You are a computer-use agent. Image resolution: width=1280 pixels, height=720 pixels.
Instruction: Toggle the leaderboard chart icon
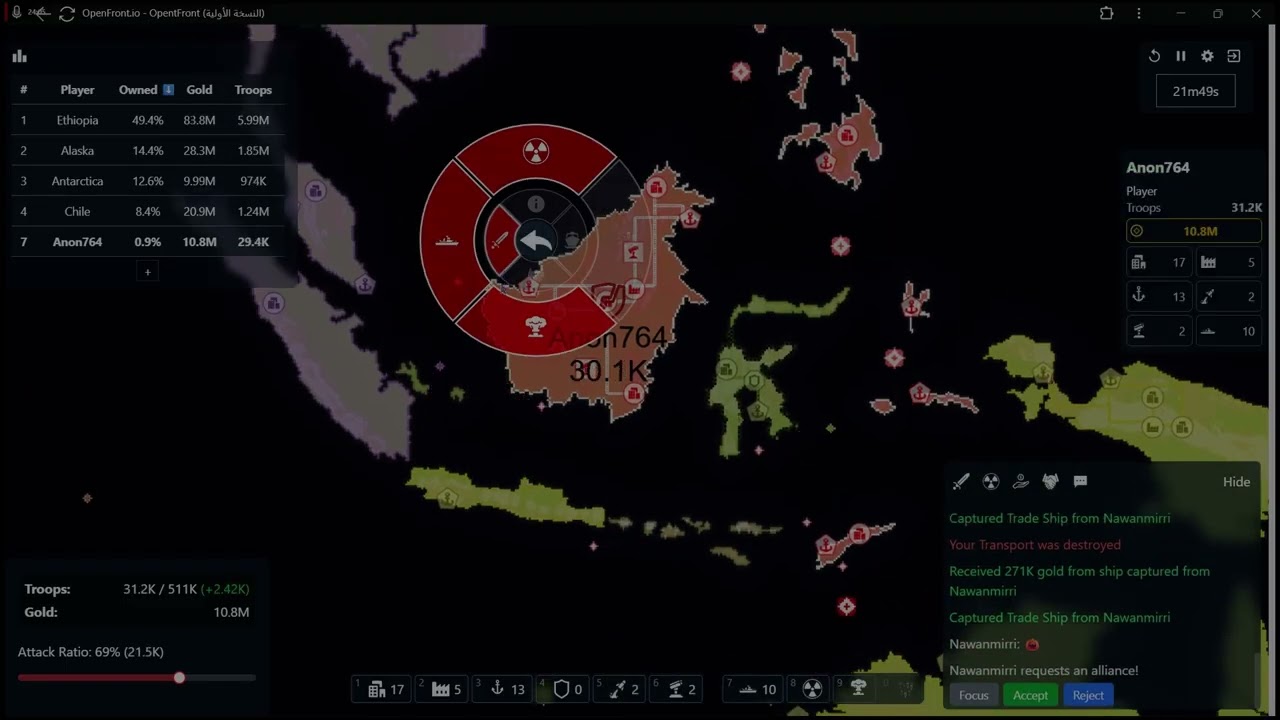20,56
